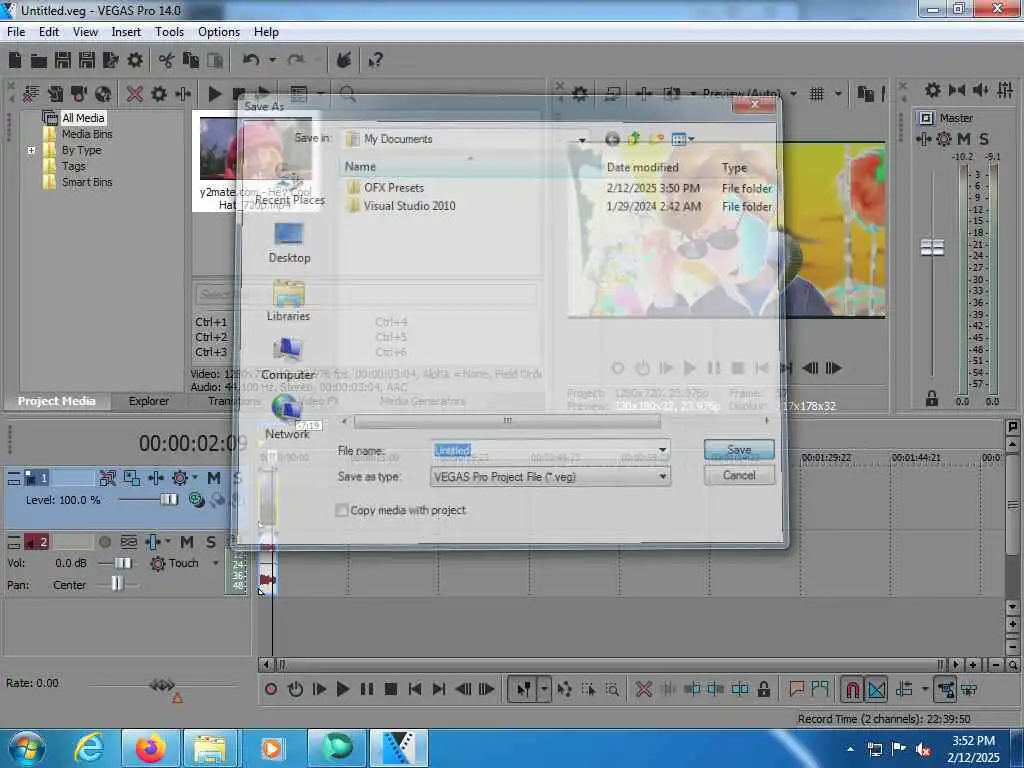Click the red X remove media icon

pyautogui.click(x=135, y=94)
